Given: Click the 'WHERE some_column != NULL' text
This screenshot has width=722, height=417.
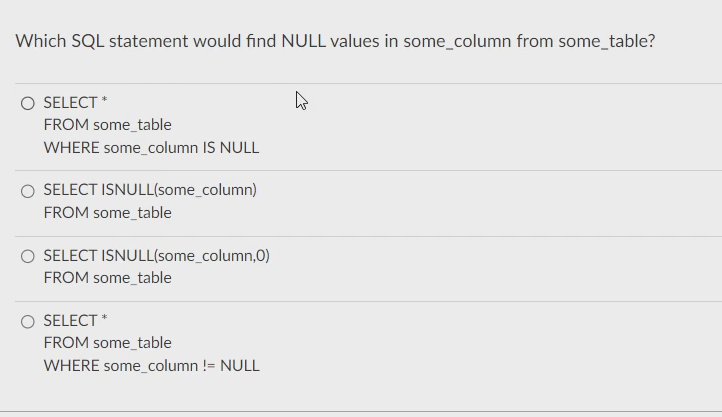Looking at the screenshot, I should 151,365.
